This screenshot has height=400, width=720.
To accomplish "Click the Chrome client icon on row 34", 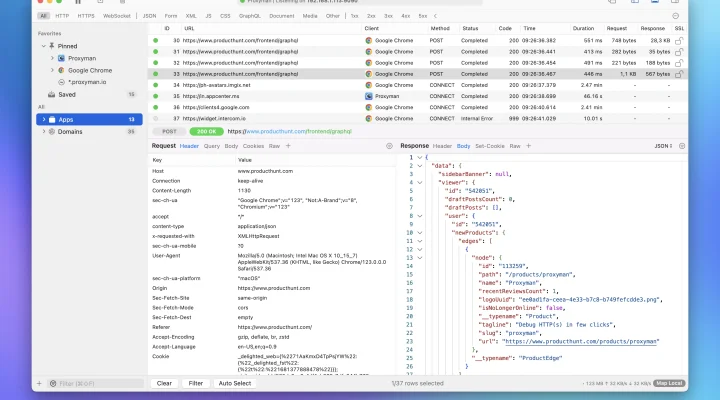I will 368,85.
